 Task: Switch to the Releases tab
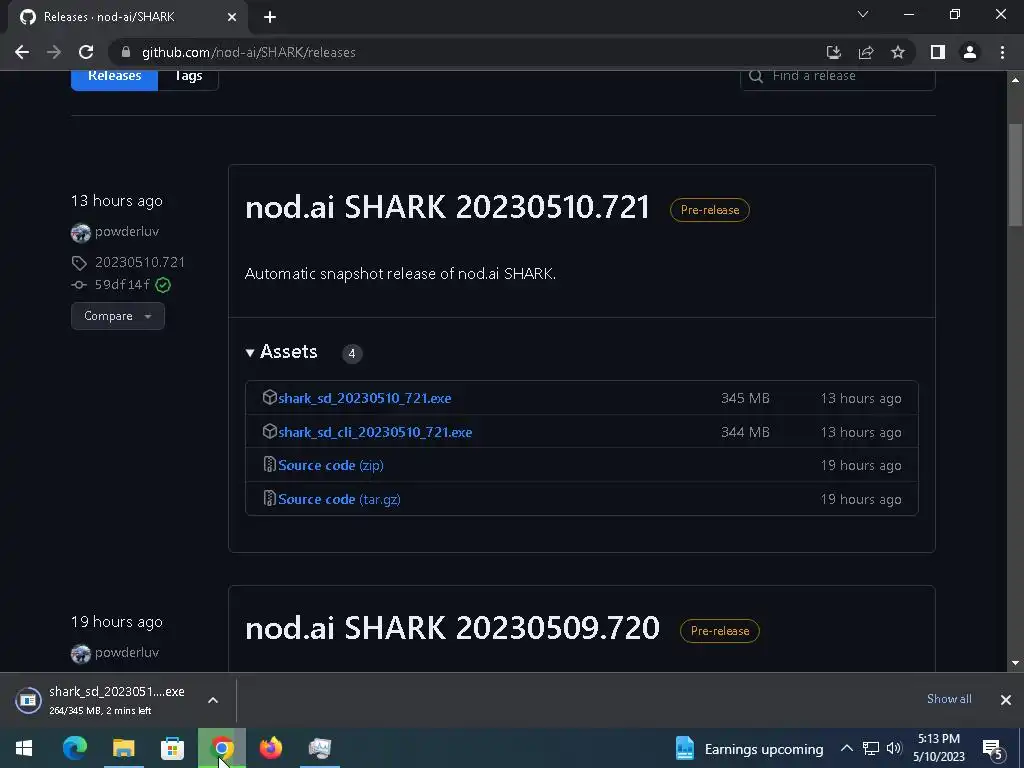pos(114,76)
